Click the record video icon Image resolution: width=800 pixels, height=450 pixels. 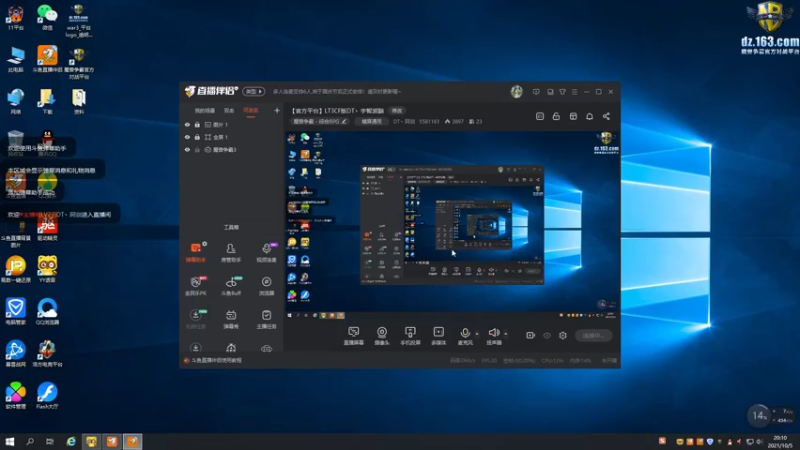pos(531,335)
